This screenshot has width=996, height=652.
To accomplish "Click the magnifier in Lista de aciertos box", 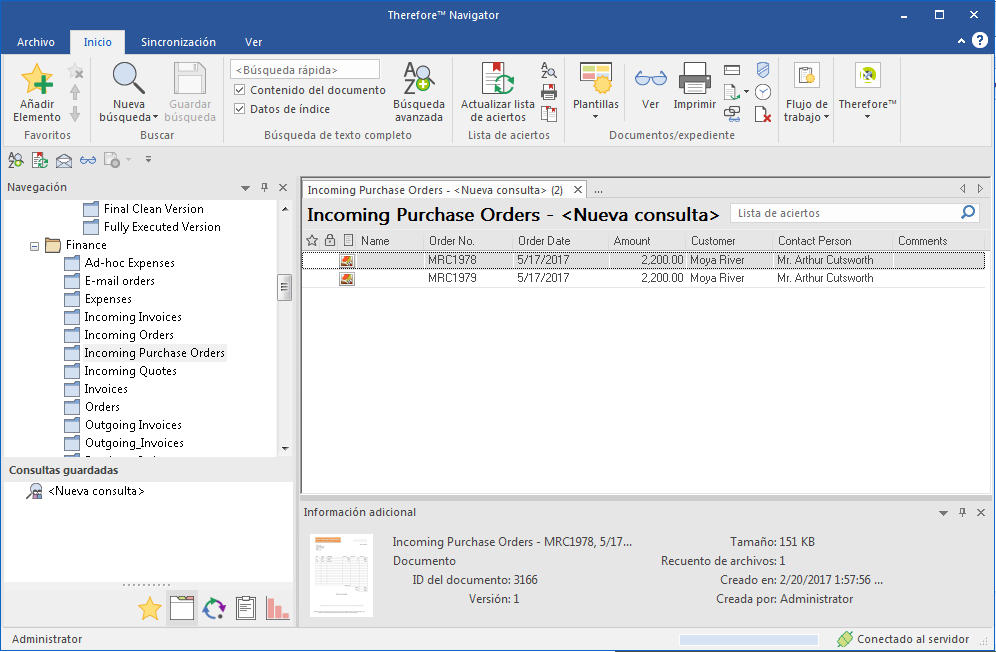I will (x=968, y=212).
